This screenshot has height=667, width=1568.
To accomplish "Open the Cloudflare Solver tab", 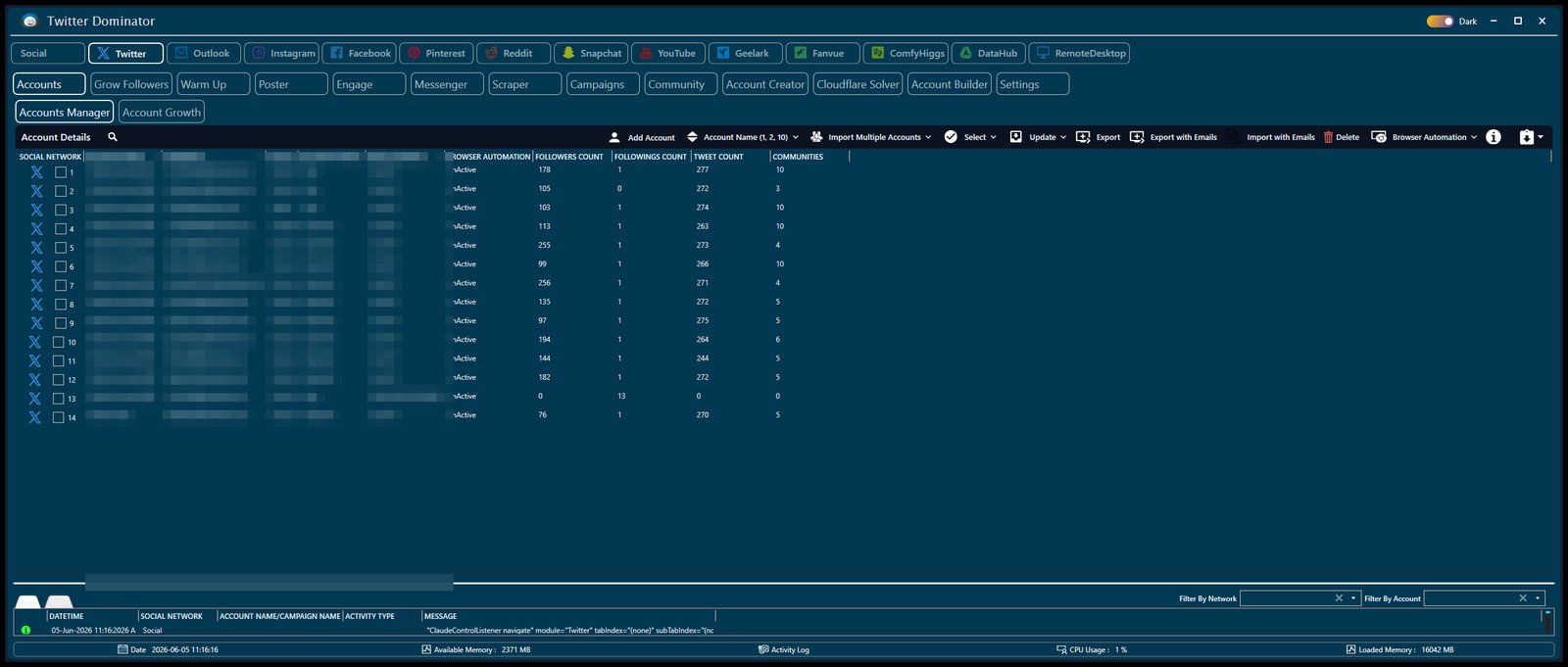I will (x=857, y=84).
